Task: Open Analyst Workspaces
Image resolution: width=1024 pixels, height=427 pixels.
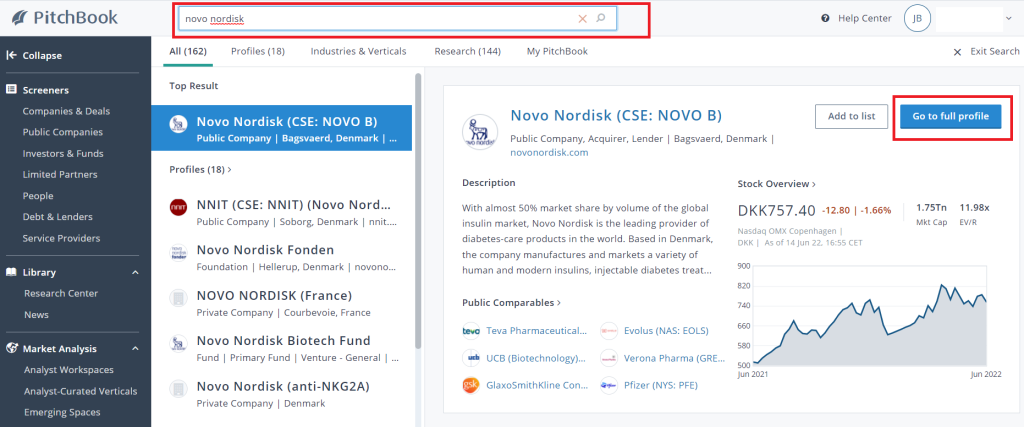Action: (69, 370)
